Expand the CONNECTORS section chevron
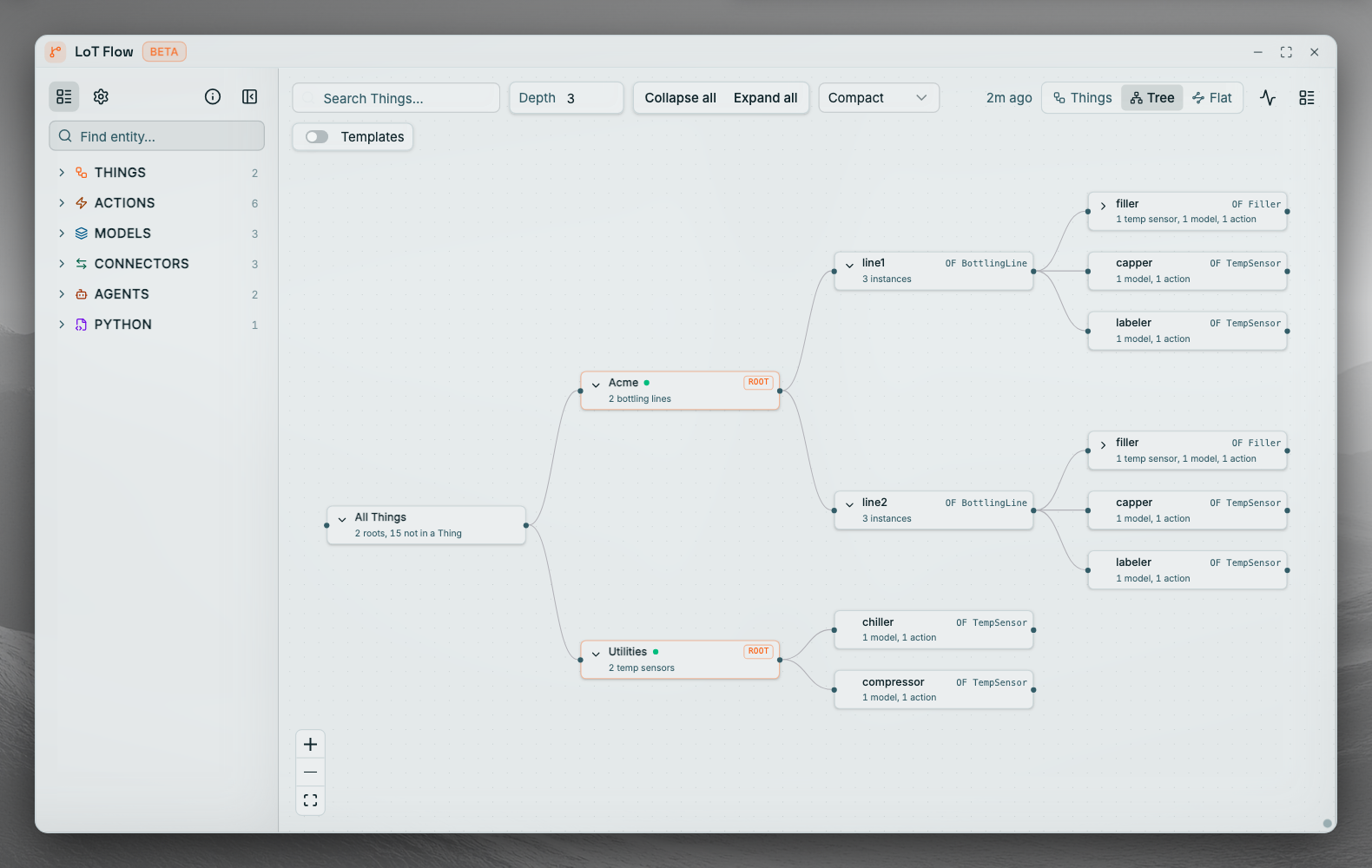 point(62,264)
